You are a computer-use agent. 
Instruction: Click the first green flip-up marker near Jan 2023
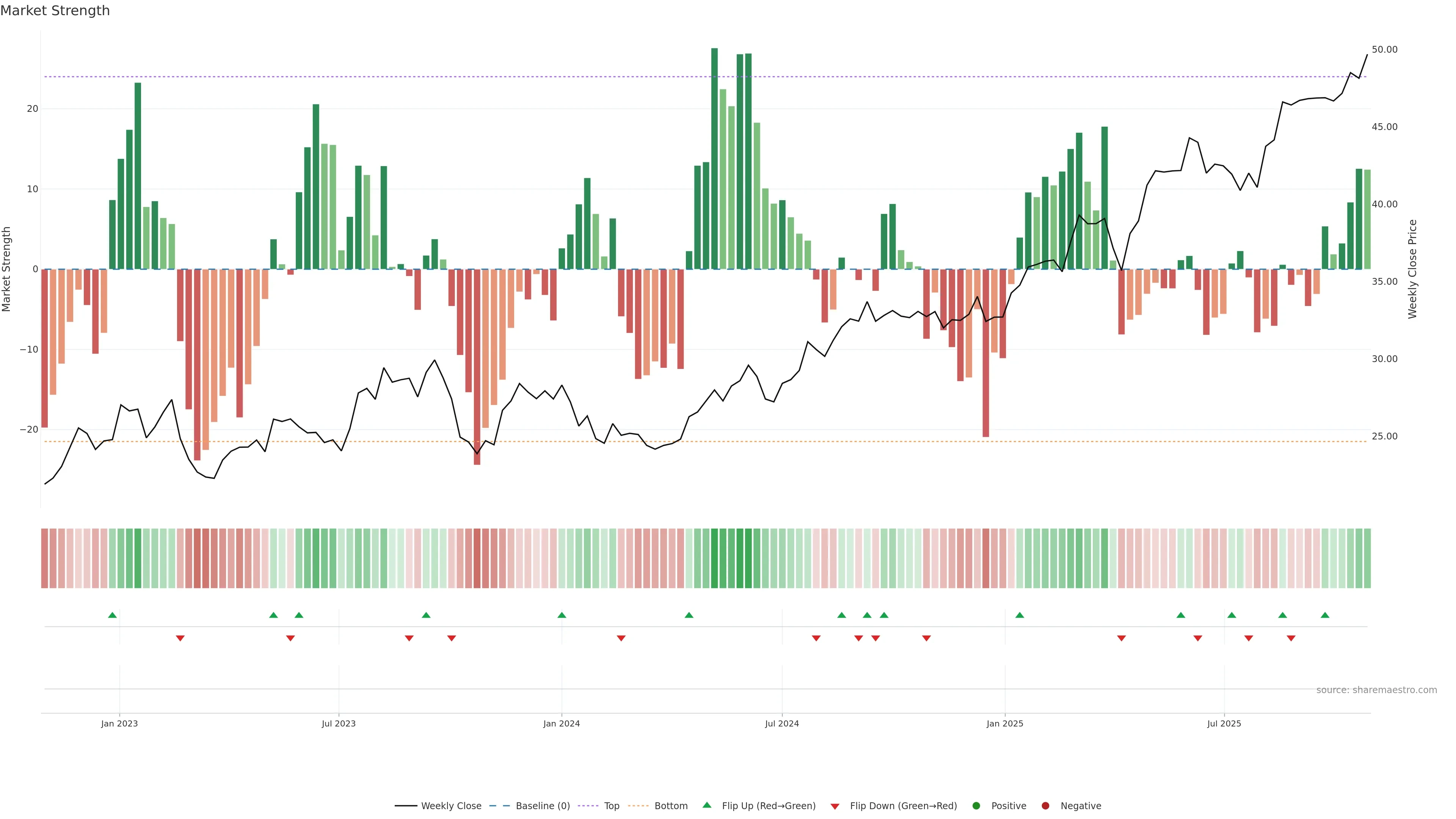113,615
